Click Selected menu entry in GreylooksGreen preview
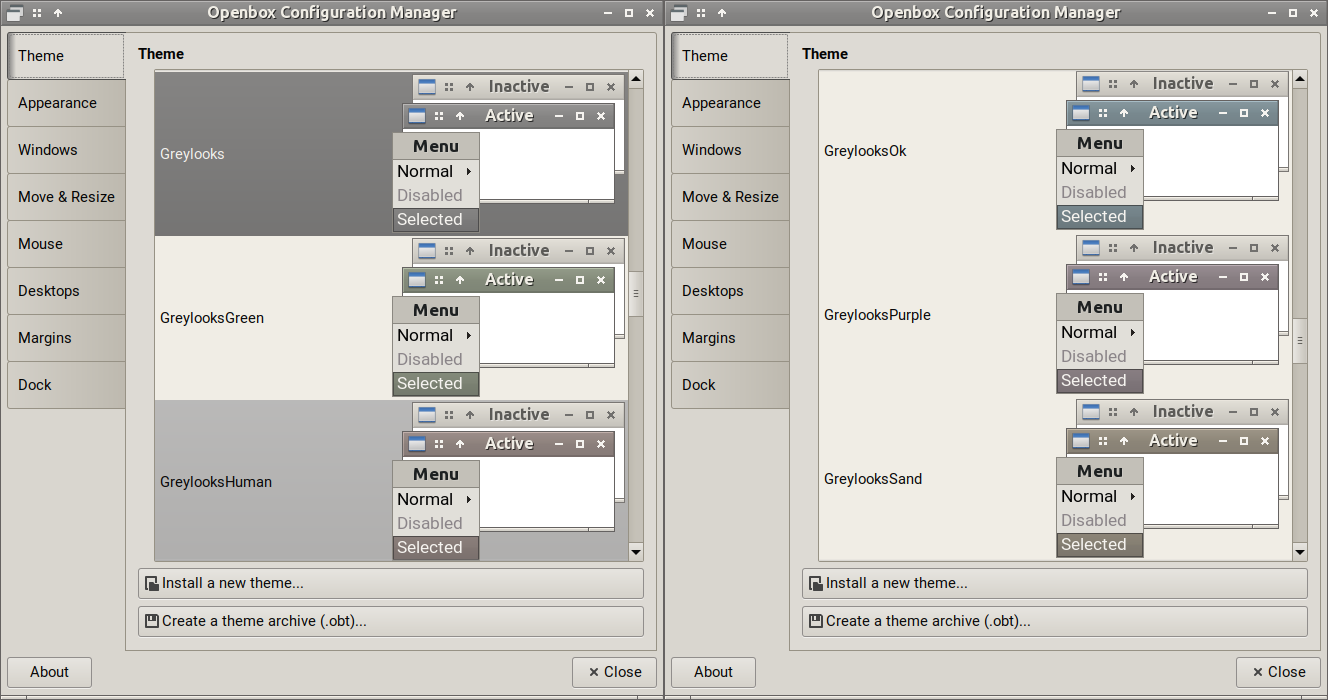 (436, 384)
